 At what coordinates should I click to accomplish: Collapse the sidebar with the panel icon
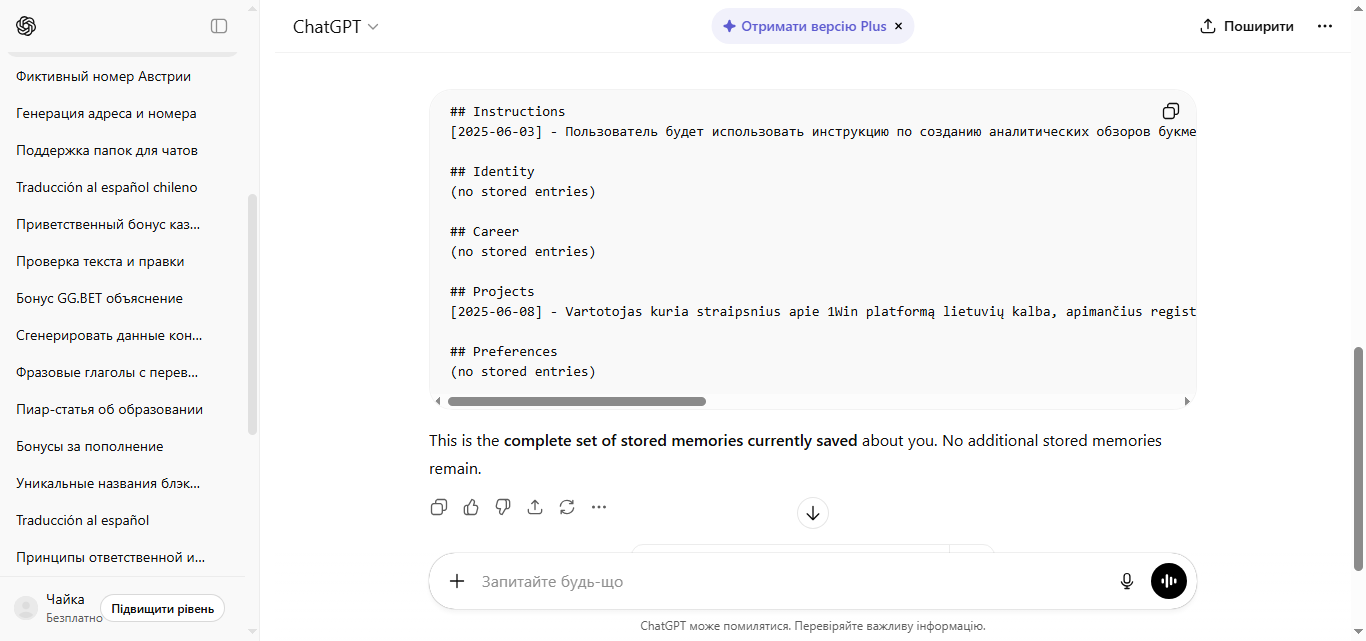219,26
